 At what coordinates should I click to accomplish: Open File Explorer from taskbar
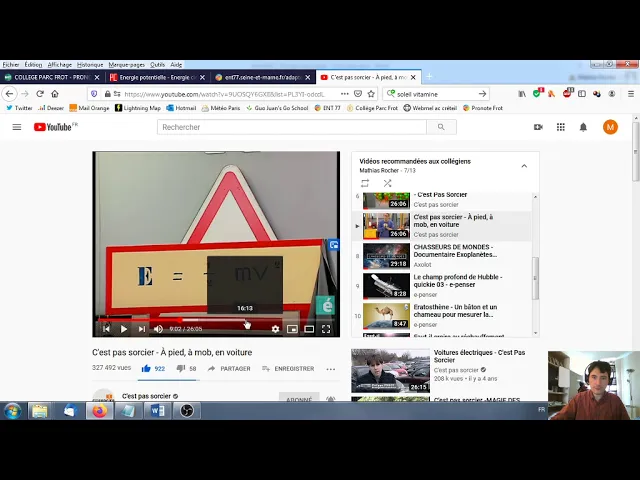pyautogui.click(x=40, y=411)
